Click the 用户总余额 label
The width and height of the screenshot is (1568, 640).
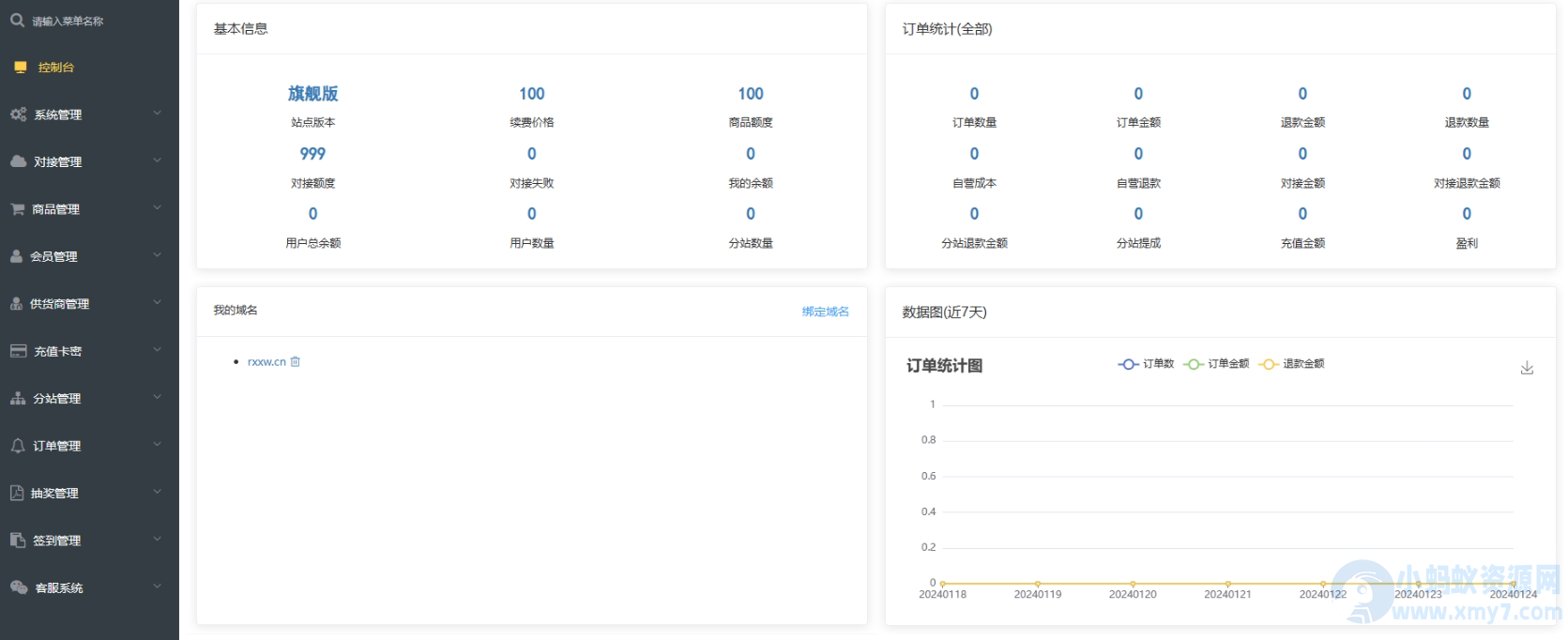312,243
